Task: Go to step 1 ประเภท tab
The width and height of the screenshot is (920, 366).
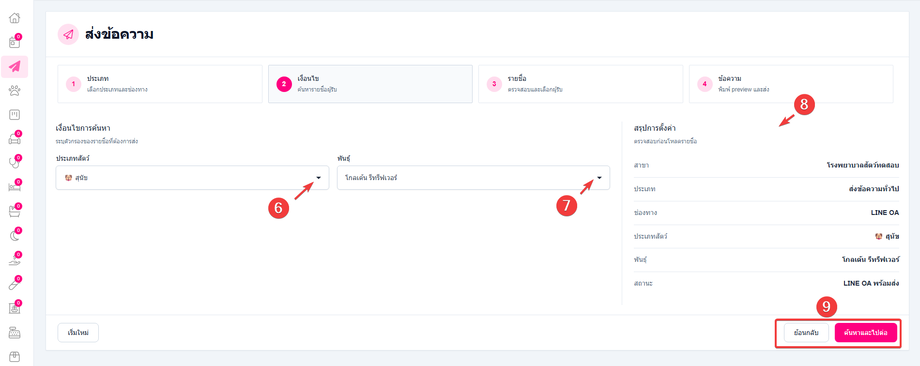Action: click(x=160, y=84)
